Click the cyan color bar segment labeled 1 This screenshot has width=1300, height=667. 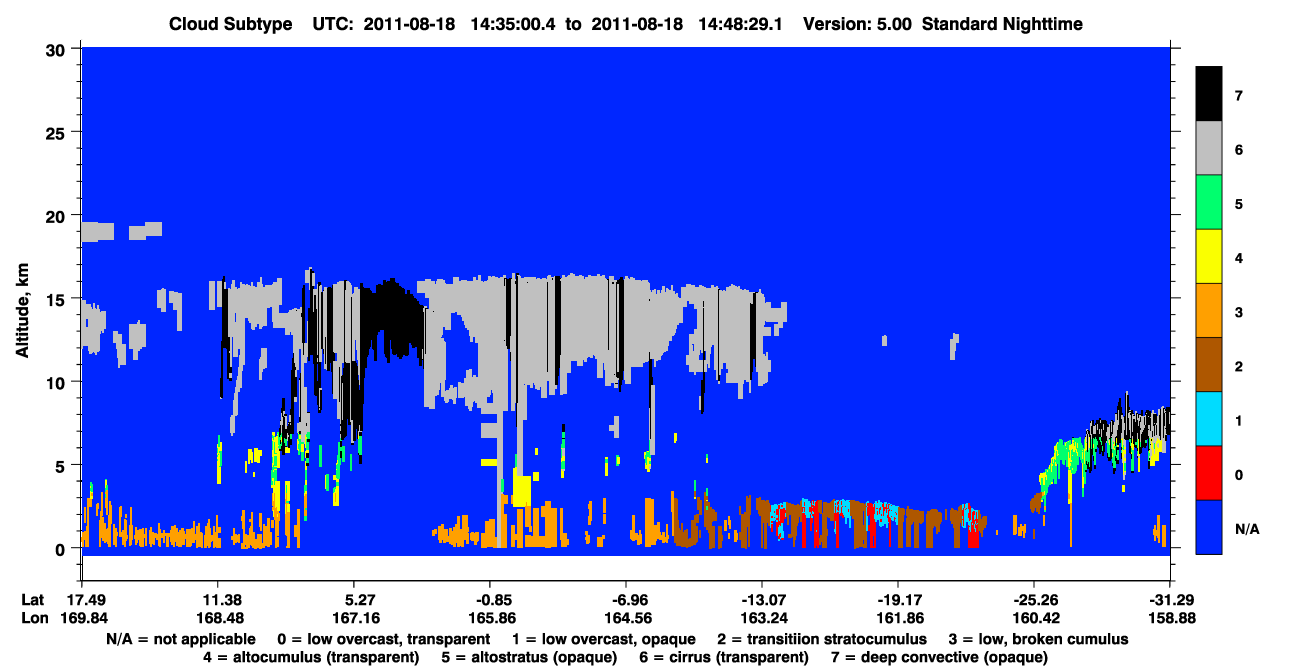(x=1209, y=418)
